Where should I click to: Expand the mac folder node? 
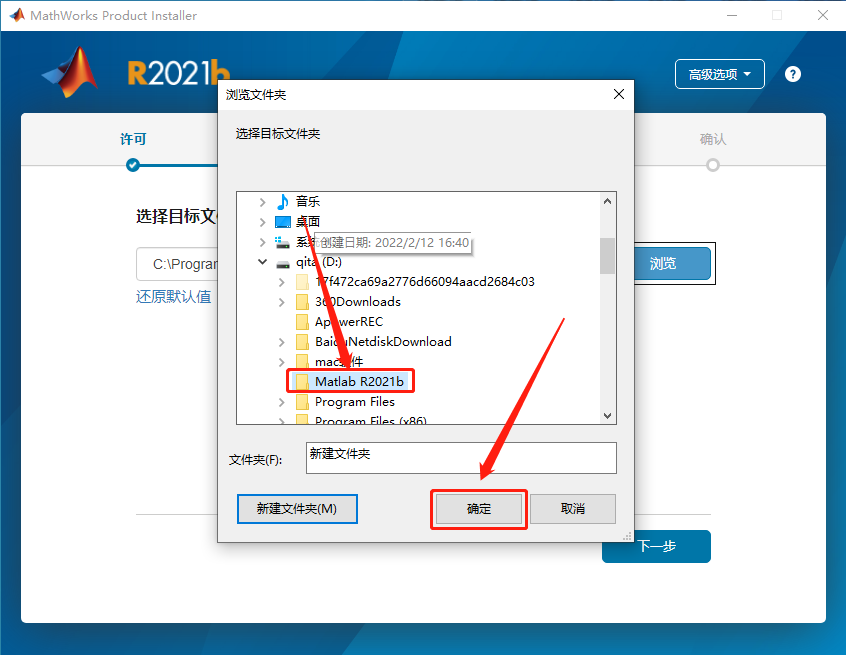[x=282, y=362]
